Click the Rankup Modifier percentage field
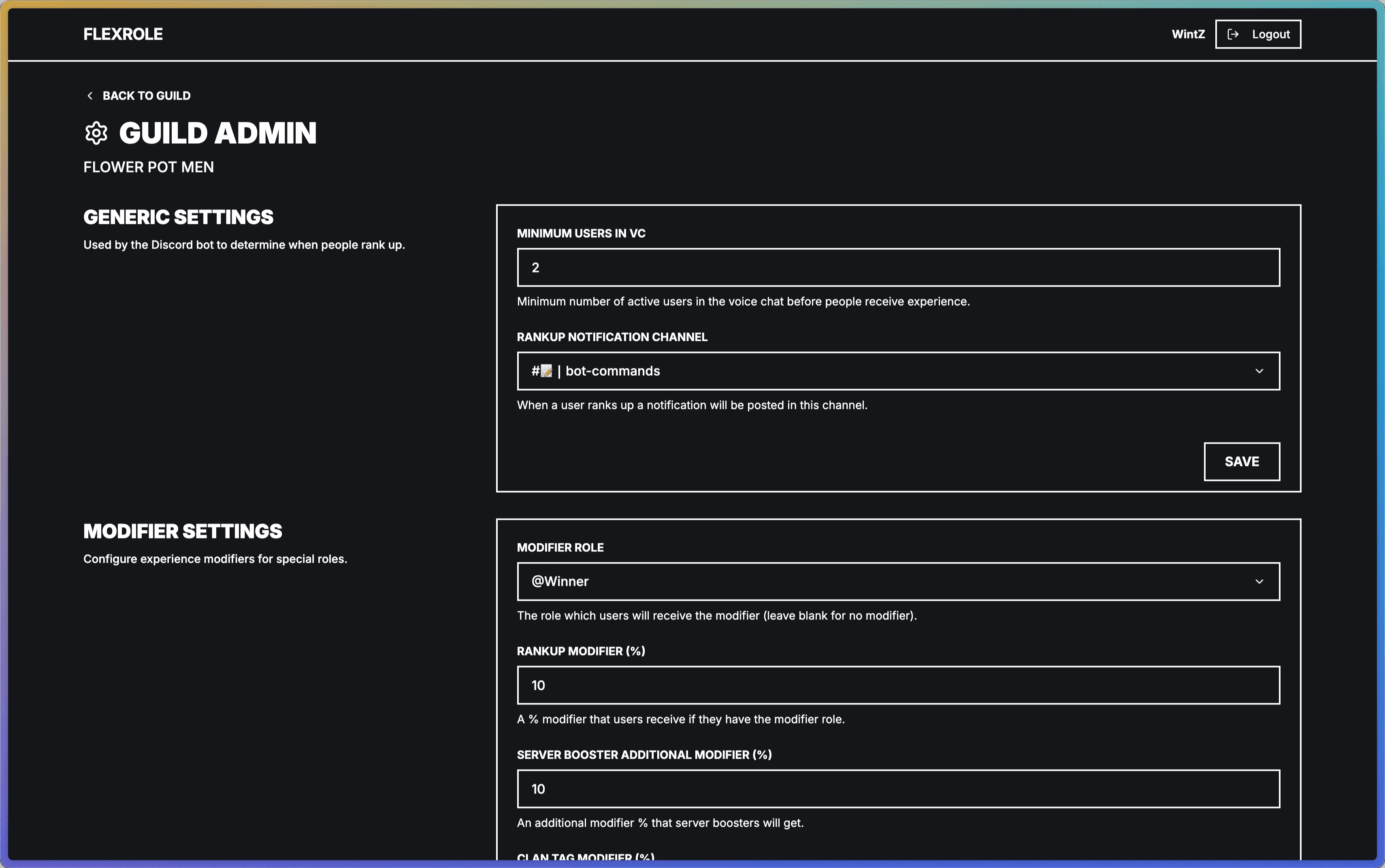The height and width of the screenshot is (868, 1385). [897, 685]
